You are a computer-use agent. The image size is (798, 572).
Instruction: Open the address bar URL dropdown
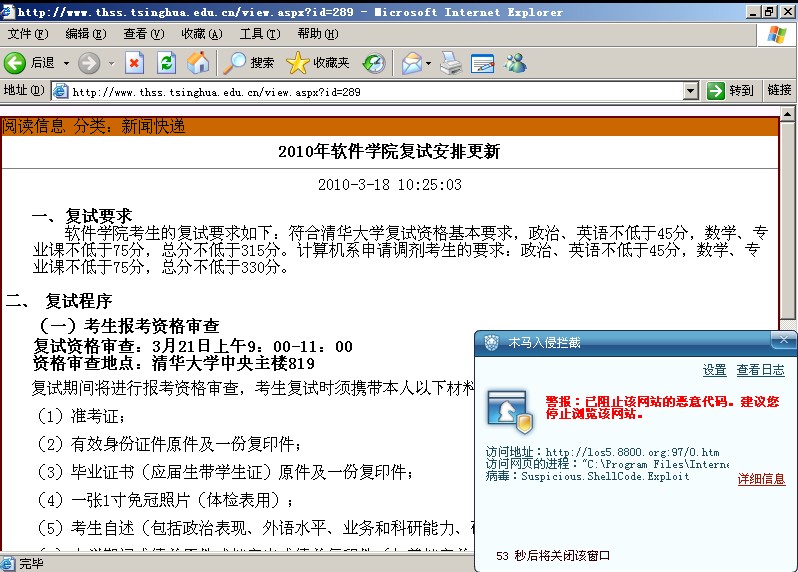click(x=690, y=91)
